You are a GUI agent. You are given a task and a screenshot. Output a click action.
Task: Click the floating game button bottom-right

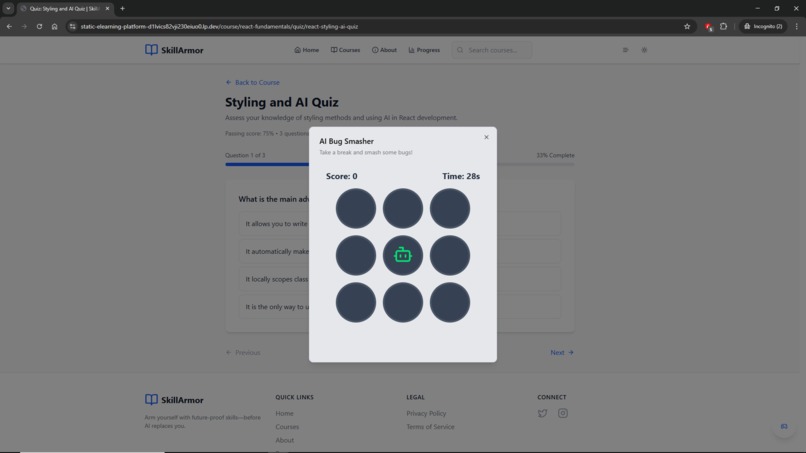784,426
